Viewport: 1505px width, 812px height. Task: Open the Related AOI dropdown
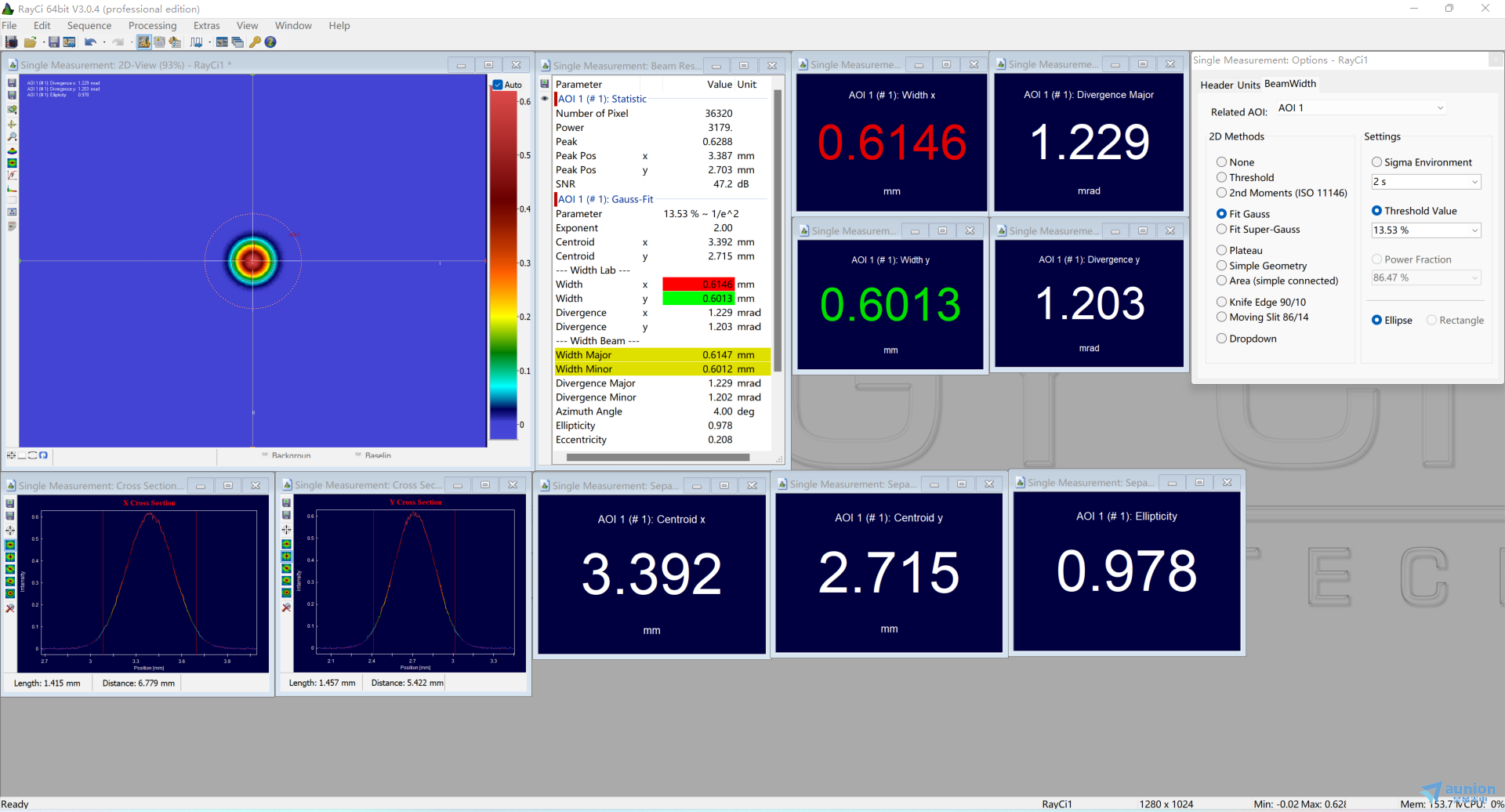1360,108
